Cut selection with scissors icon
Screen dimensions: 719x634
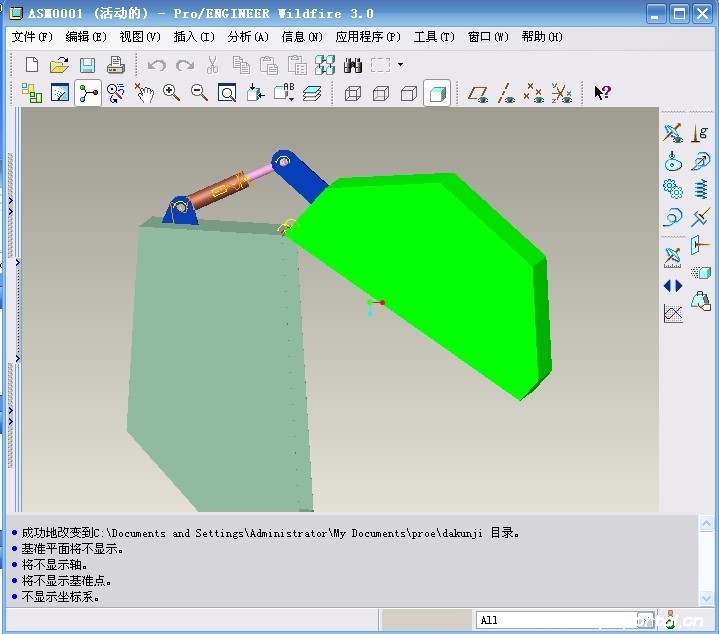[212, 65]
